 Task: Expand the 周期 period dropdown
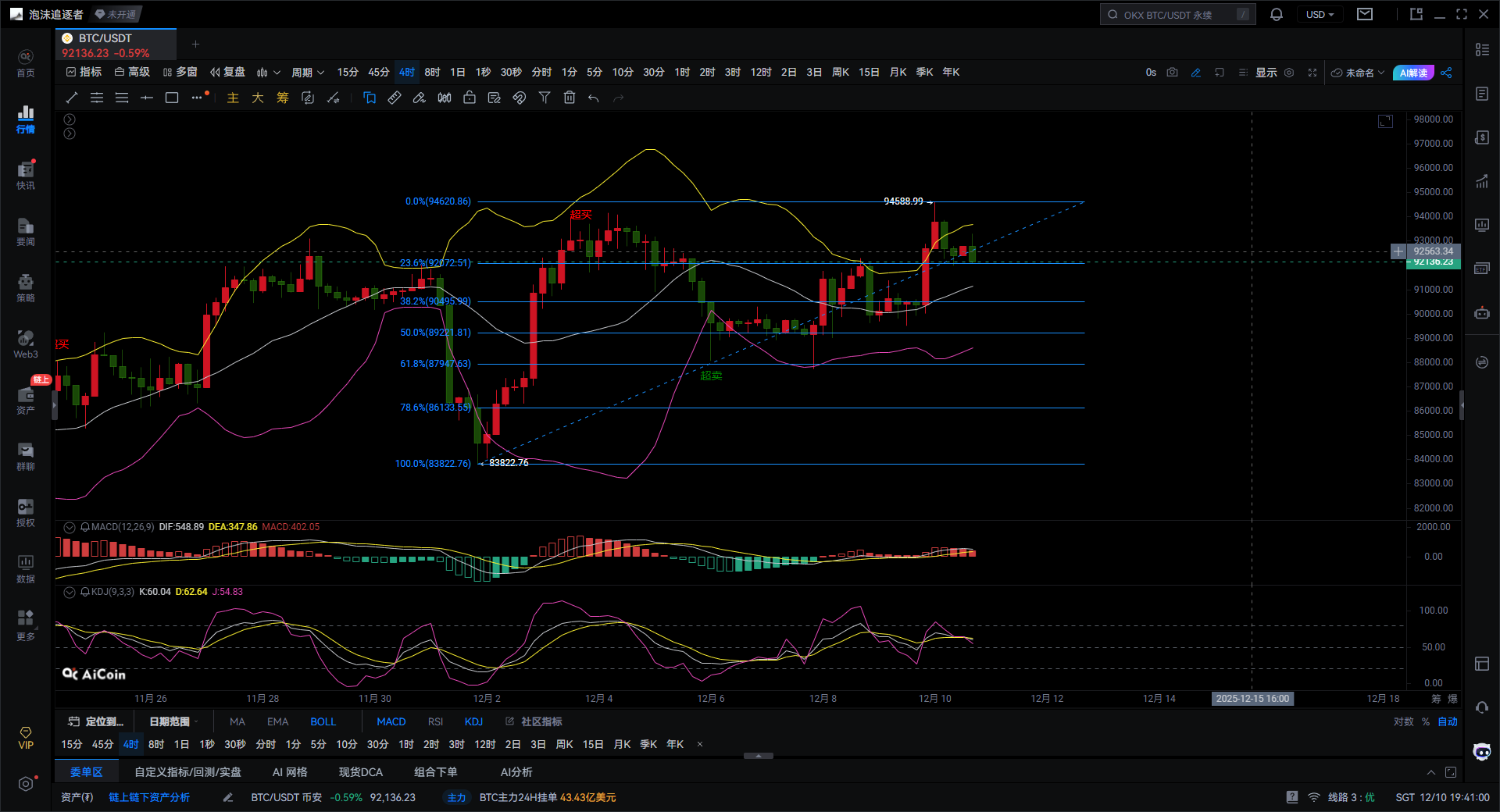click(307, 73)
